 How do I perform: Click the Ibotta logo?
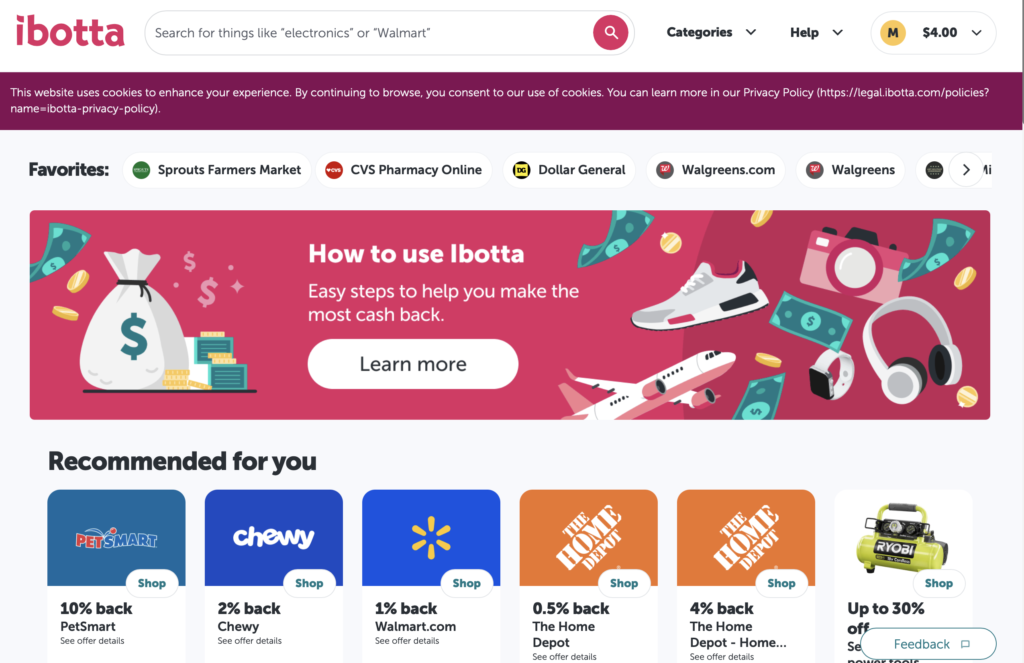70,31
